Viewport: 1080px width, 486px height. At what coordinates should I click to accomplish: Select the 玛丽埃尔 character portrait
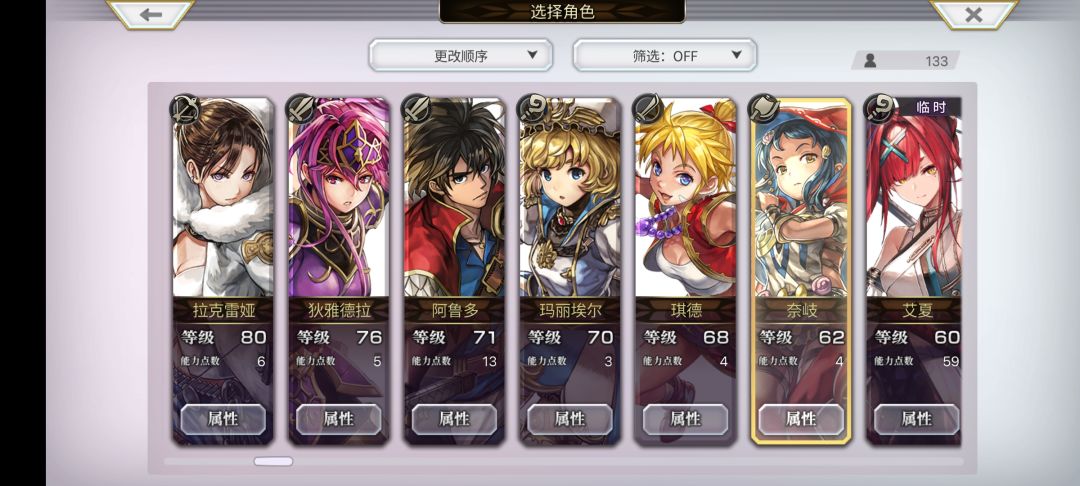570,198
